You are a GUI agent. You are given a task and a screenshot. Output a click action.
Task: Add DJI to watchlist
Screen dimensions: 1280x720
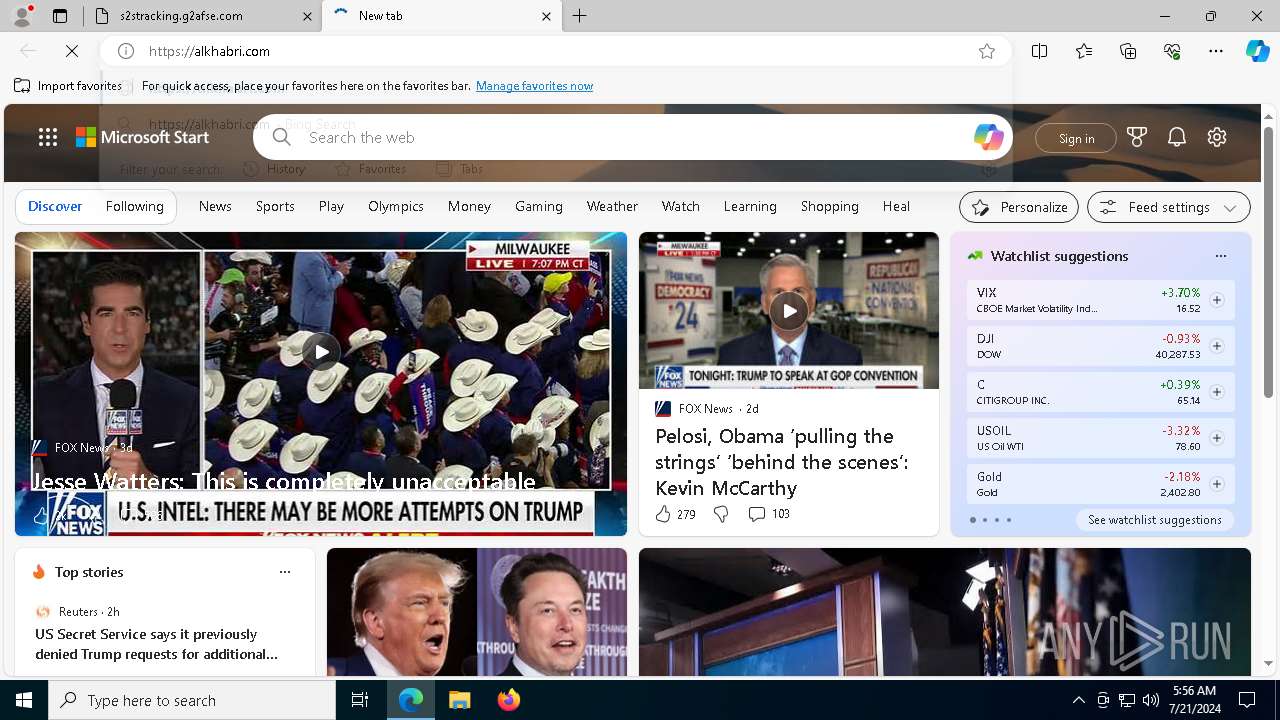pyautogui.click(x=1217, y=346)
